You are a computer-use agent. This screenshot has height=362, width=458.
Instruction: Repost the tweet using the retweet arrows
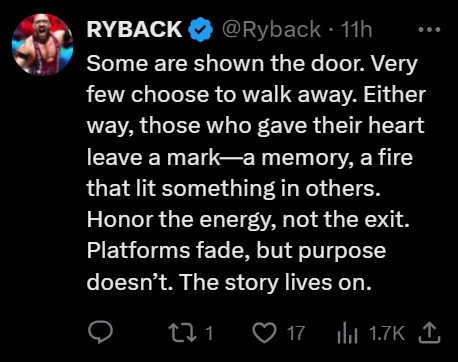pos(182,333)
